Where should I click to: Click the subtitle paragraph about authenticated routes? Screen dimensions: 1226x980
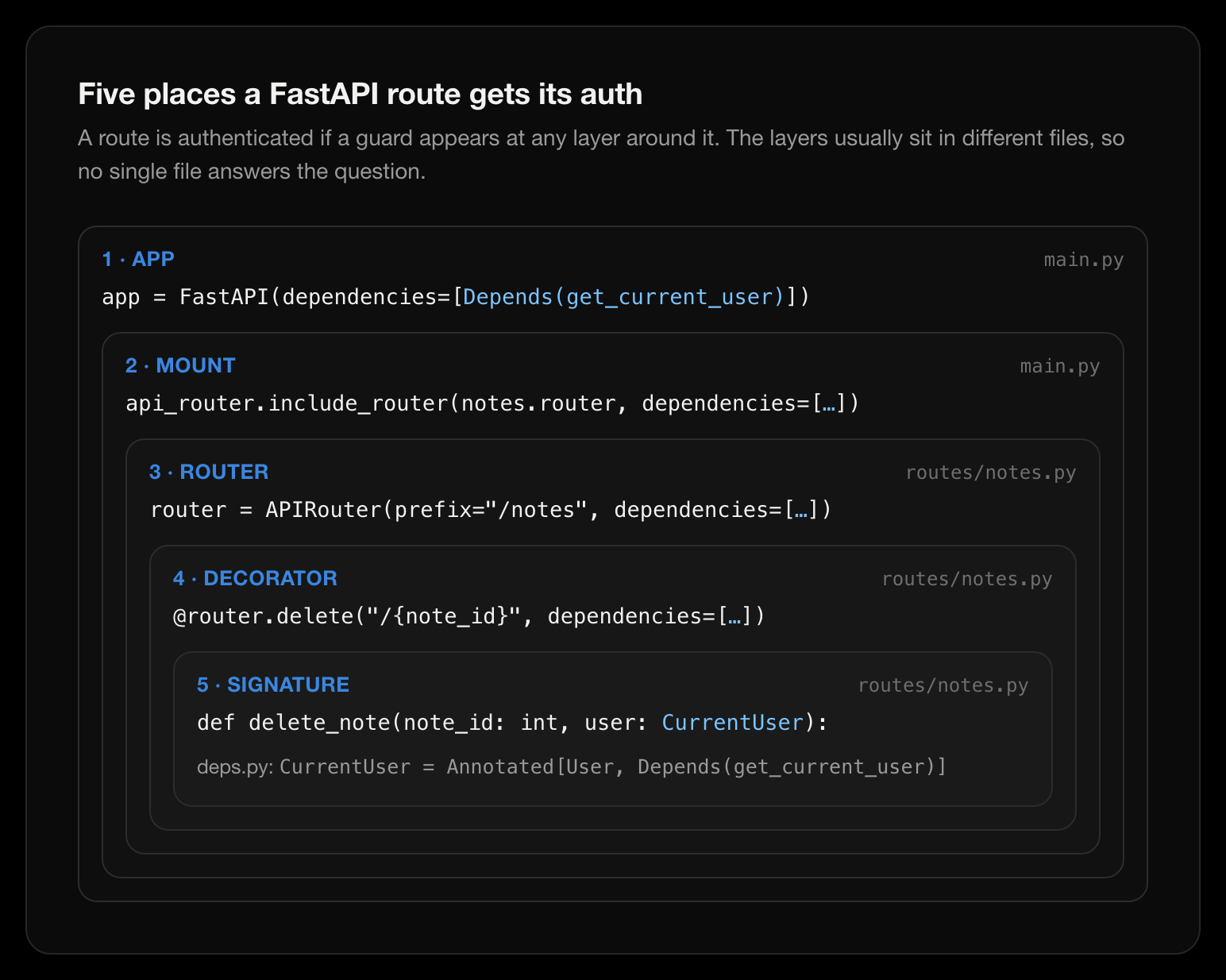click(601, 155)
